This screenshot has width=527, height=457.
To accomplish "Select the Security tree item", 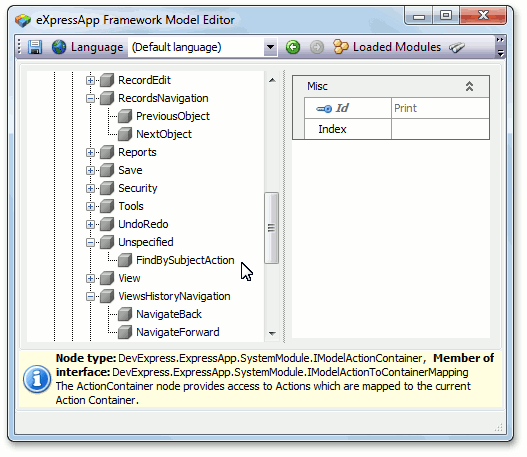I will [x=138, y=189].
